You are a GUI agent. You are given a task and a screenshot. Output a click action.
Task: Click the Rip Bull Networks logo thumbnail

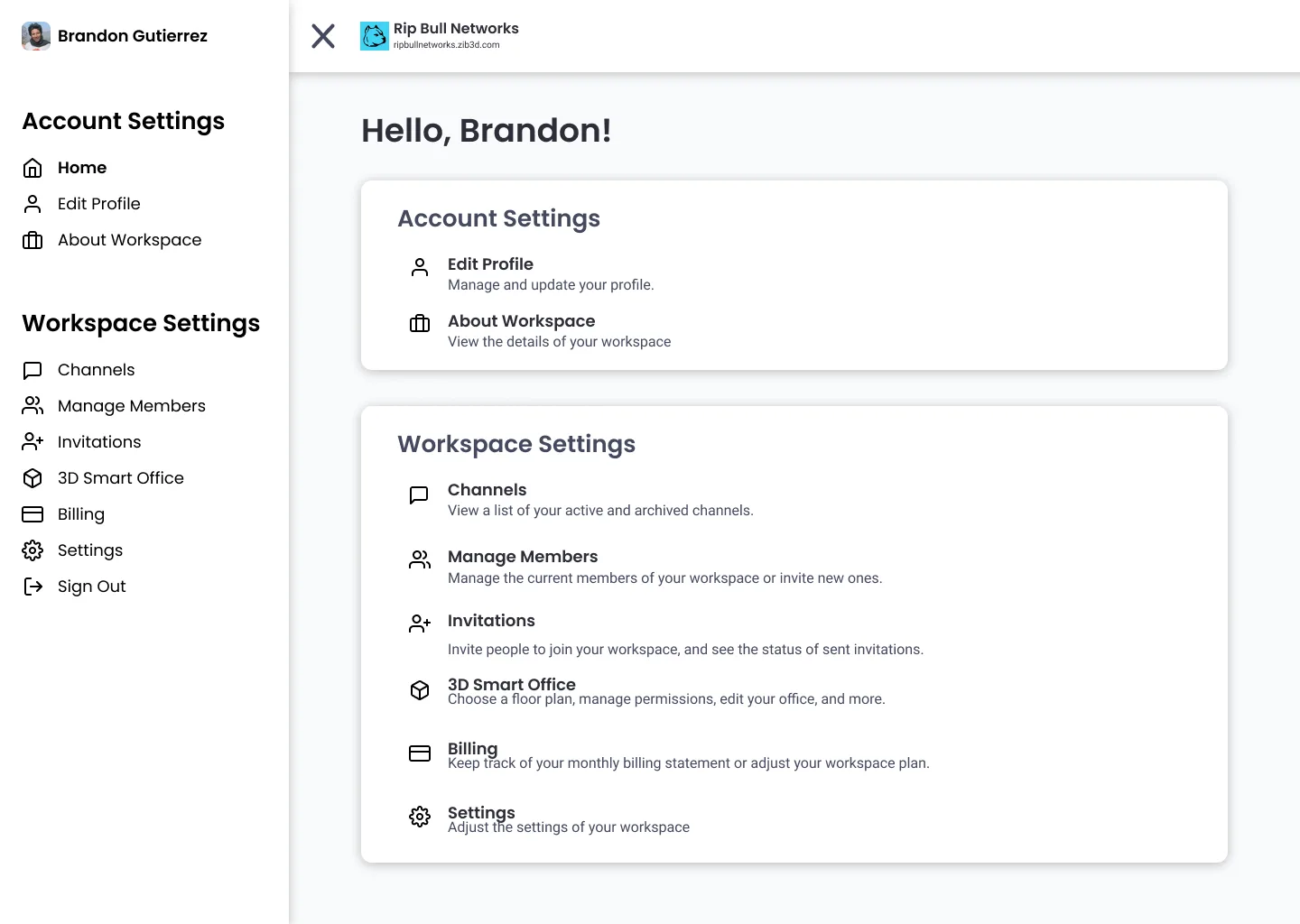click(374, 36)
